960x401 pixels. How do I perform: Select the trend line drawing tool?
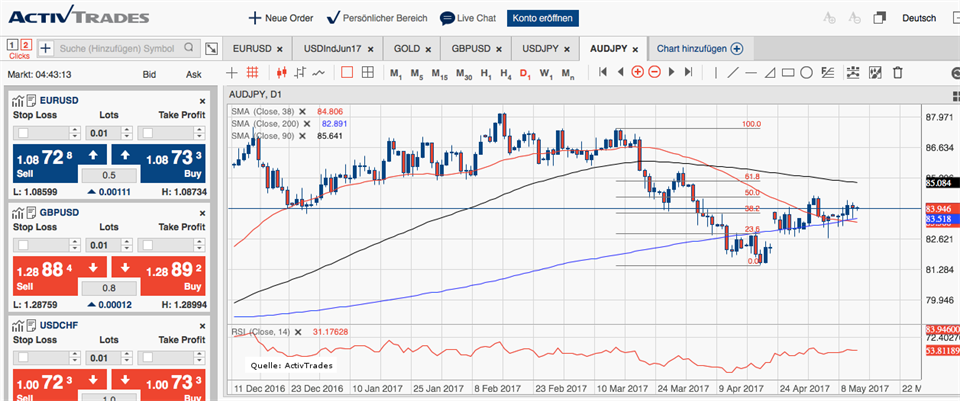coord(733,73)
